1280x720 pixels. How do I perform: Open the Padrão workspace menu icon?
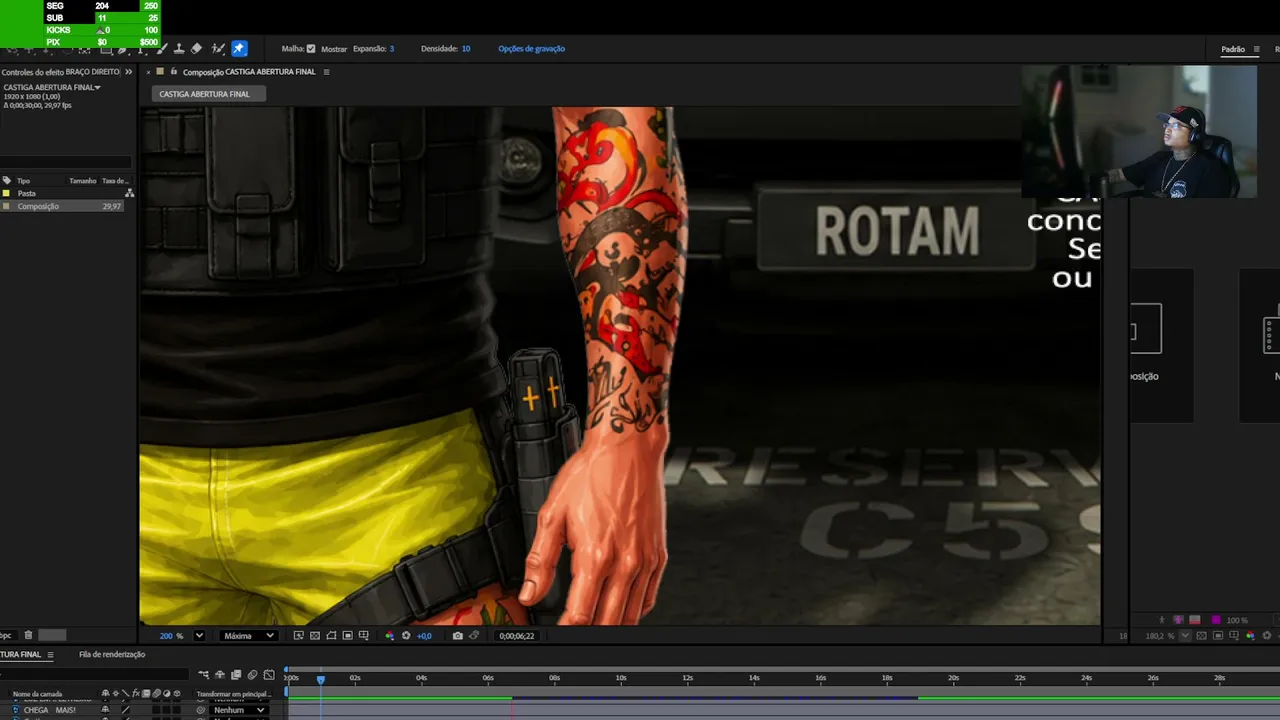1257,49
